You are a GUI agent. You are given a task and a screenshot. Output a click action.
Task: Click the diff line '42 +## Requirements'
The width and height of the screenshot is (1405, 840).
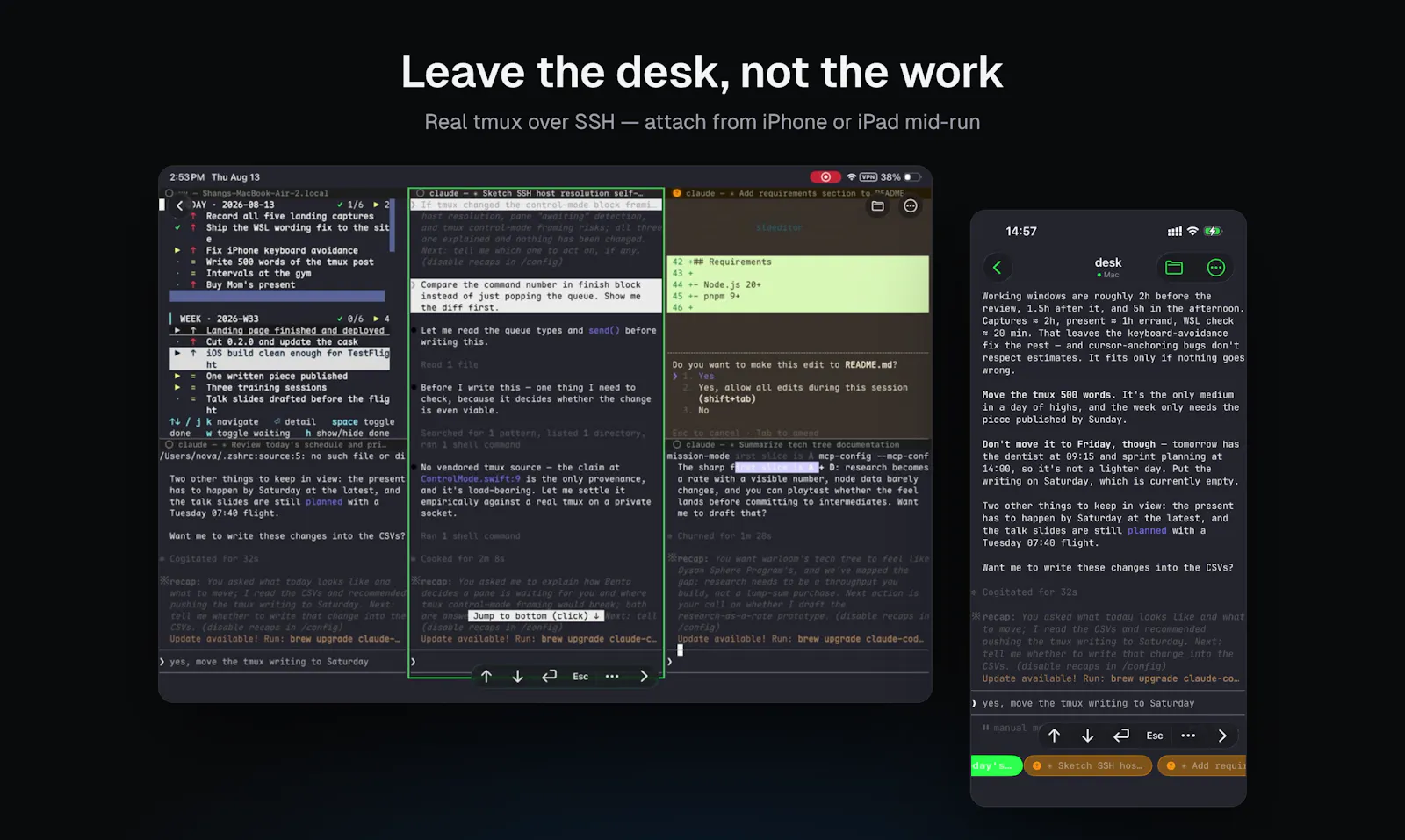798,262
